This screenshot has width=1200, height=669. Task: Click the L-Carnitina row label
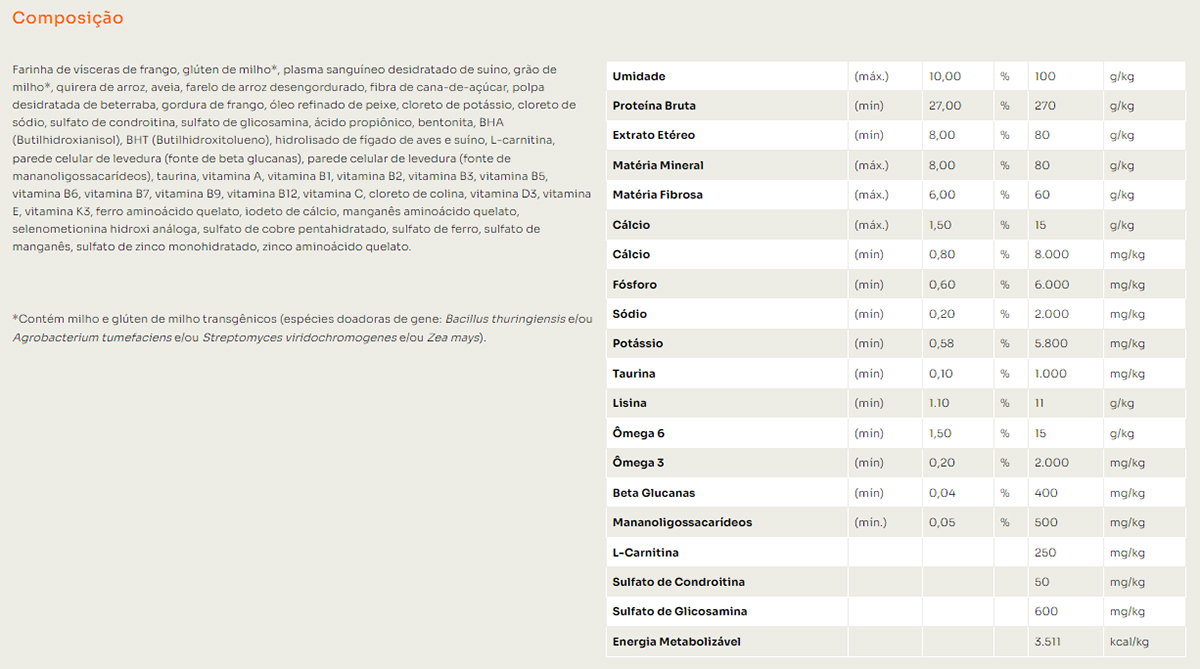(645, 552)
